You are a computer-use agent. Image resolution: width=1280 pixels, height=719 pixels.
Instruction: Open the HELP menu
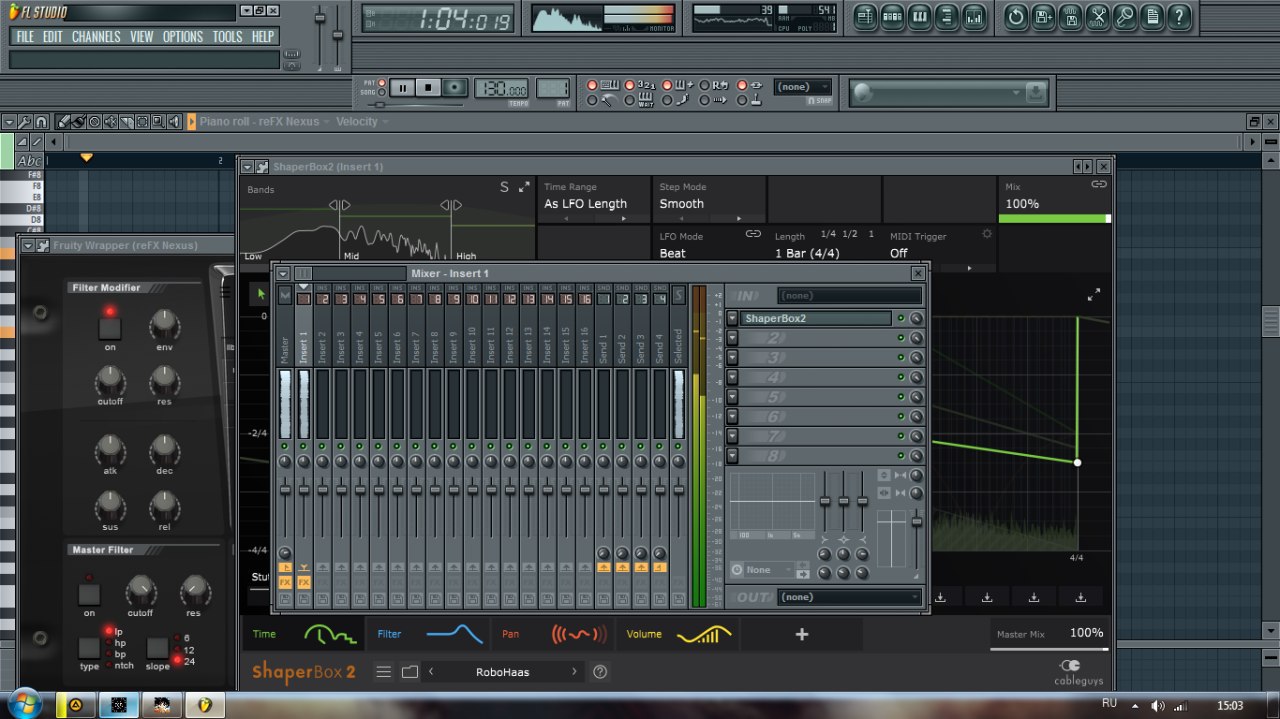click(x=263, y=36)
